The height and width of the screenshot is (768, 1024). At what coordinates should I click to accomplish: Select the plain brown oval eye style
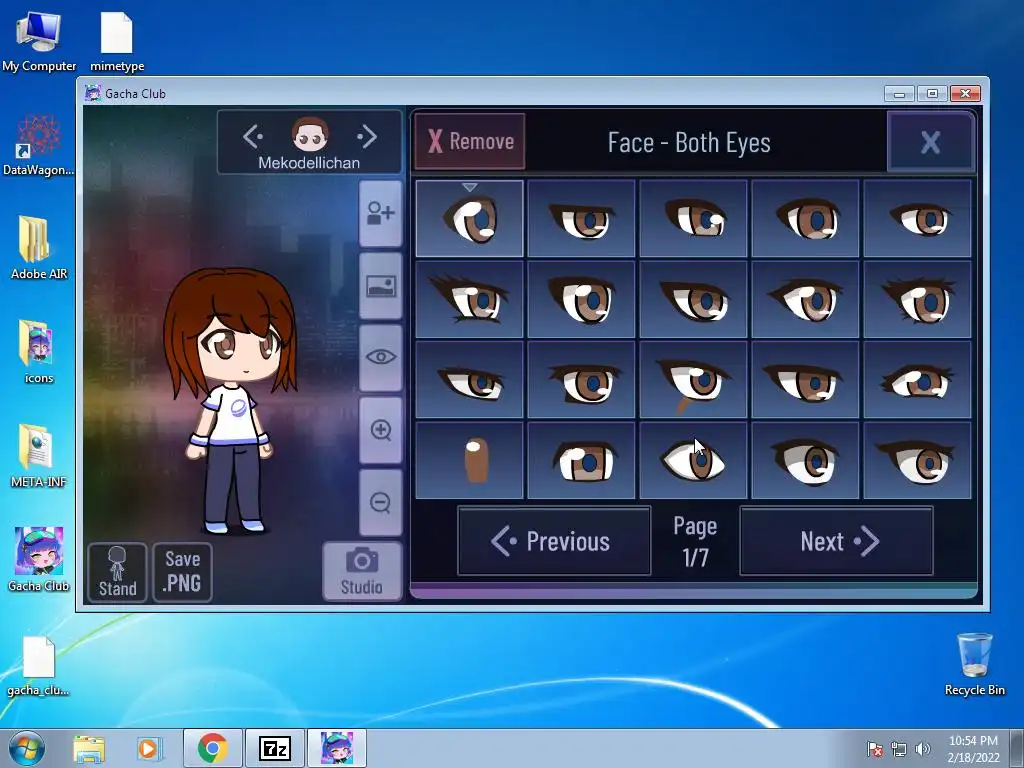click(470, 460)
